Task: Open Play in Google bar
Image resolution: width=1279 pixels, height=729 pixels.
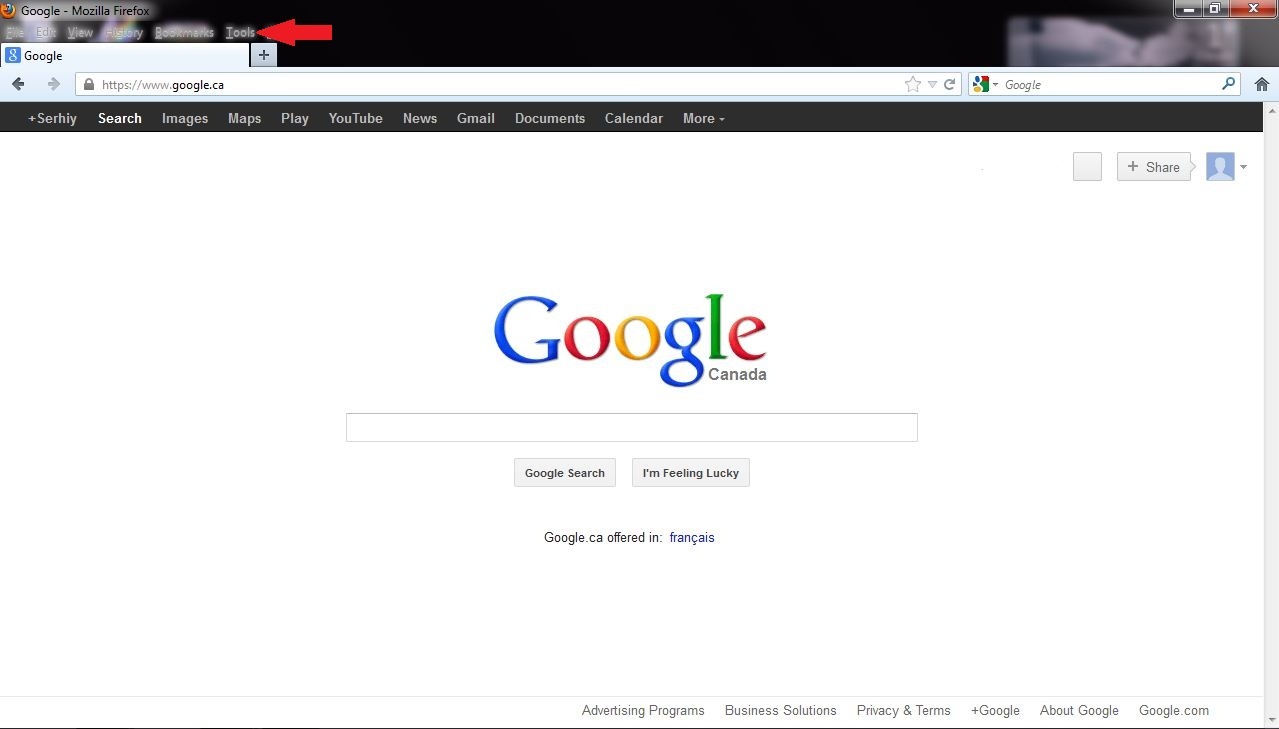Action: (x=295, y=118)
